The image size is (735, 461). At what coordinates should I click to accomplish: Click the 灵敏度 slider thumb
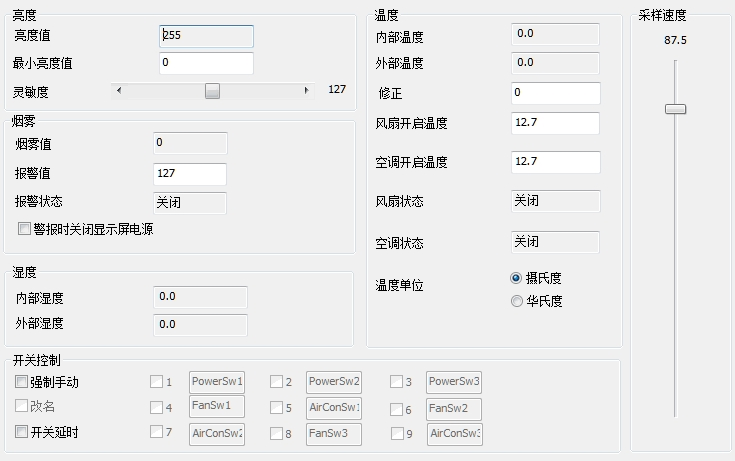(x=212, y=90)
